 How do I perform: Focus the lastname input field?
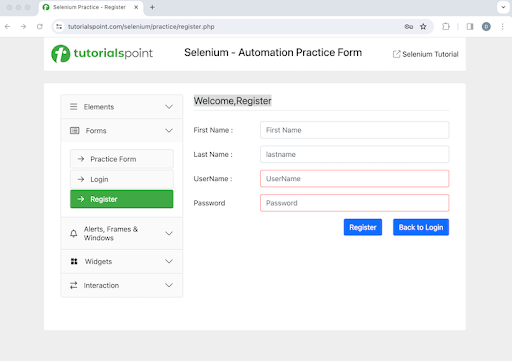355,154
